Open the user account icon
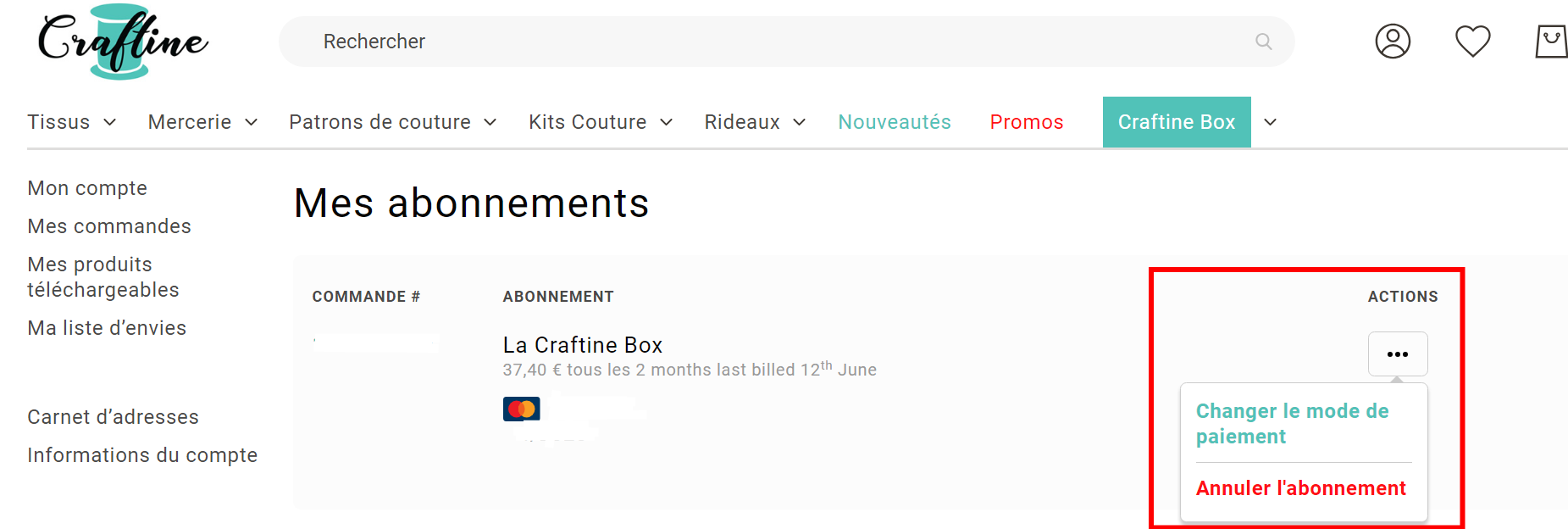1568x529 pixels. click(x=1392, y=42)
